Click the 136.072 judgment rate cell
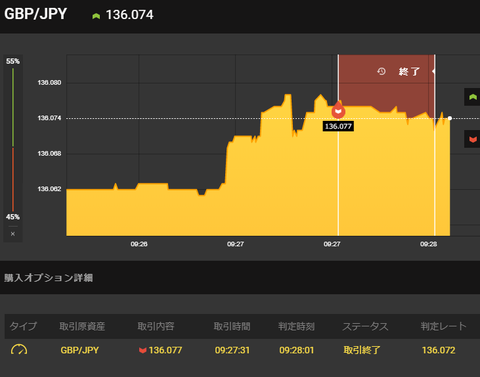This screenshot has width=480, height=377. 439,350
